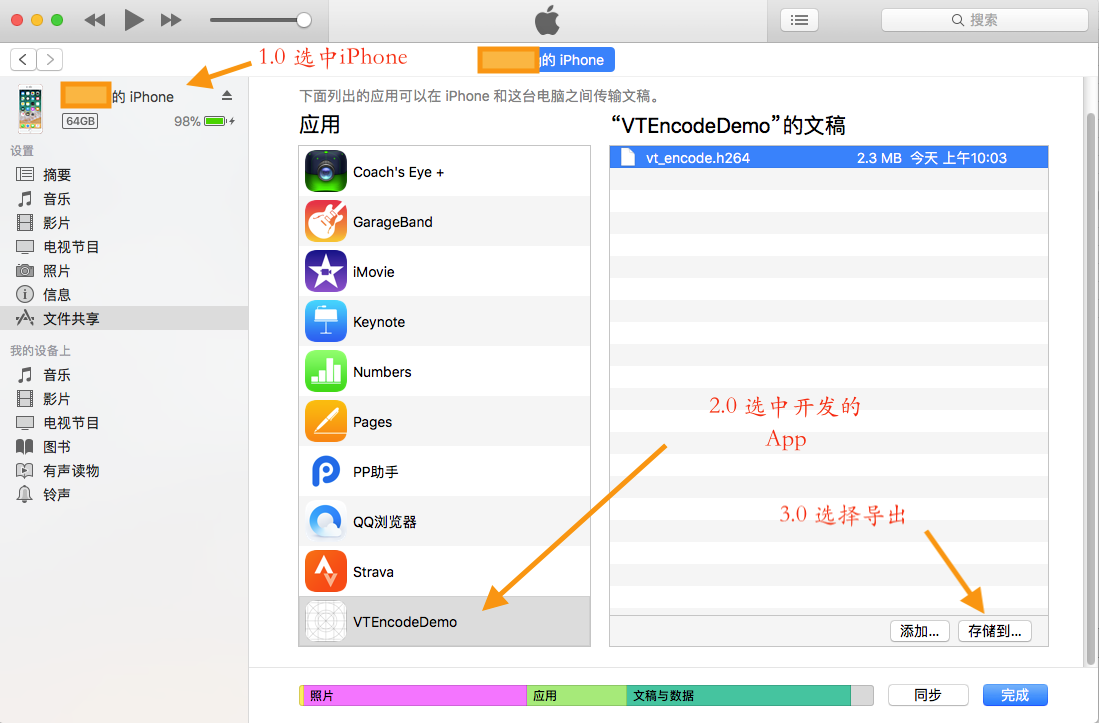Click the 添加... button
Screen dimensions: 1099x723
coord(920,631)
